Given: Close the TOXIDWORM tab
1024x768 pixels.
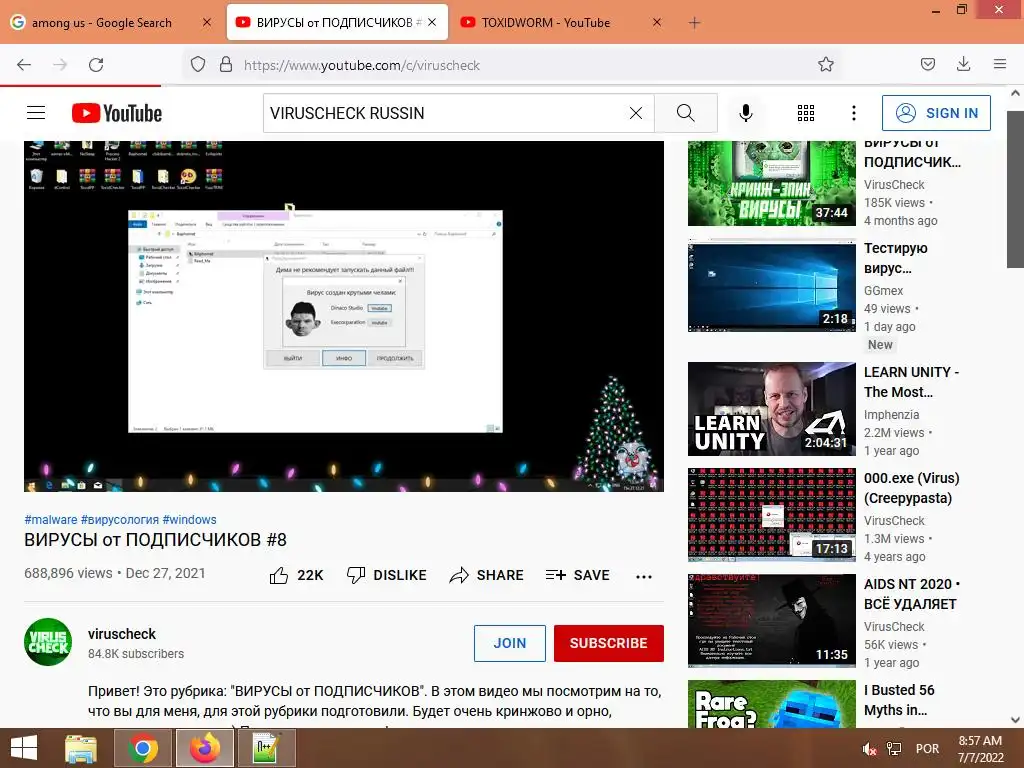Looking at the screenshot, I should coord(657,23).
